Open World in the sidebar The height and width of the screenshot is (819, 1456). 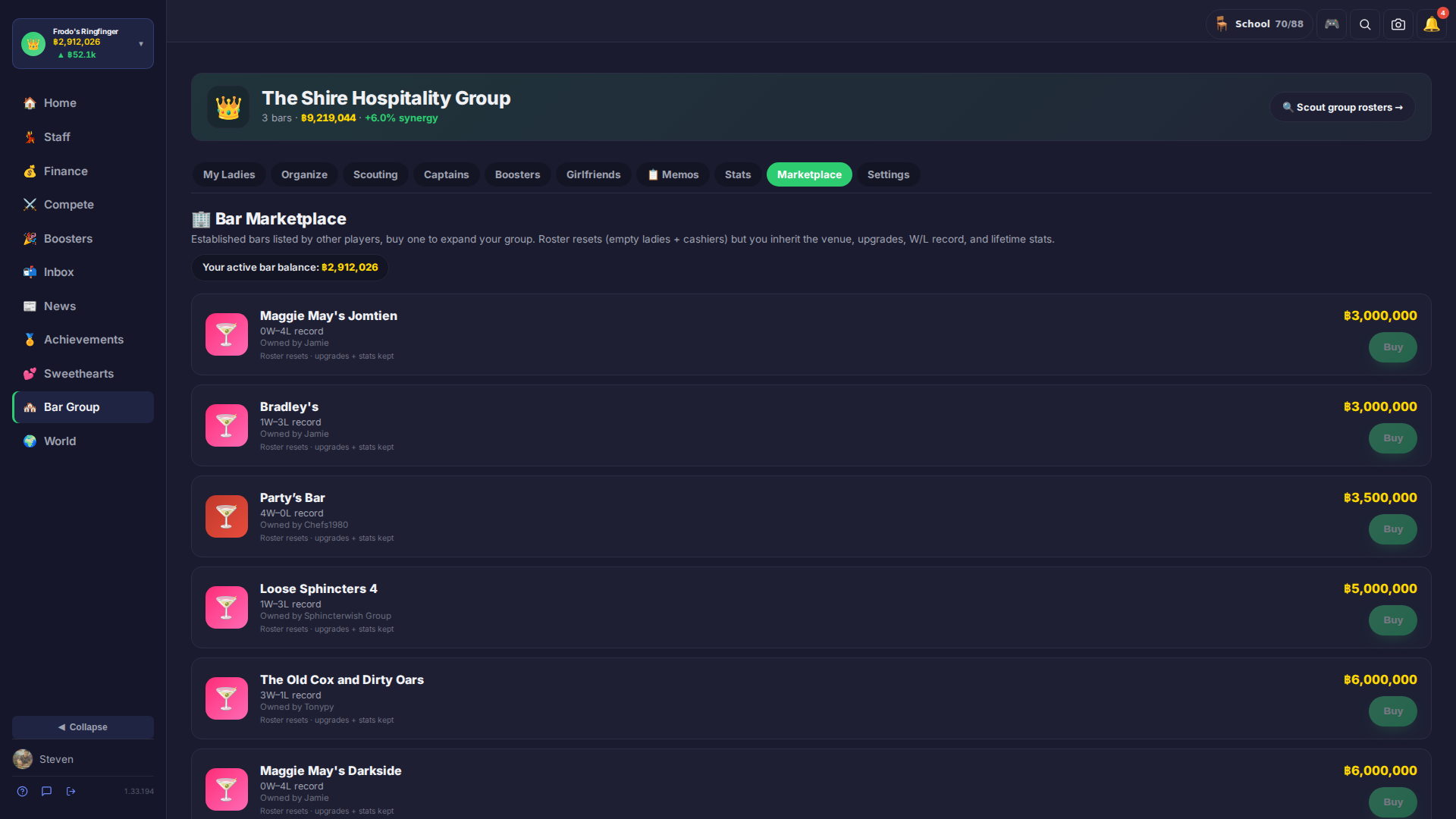(x=83, y=441)
